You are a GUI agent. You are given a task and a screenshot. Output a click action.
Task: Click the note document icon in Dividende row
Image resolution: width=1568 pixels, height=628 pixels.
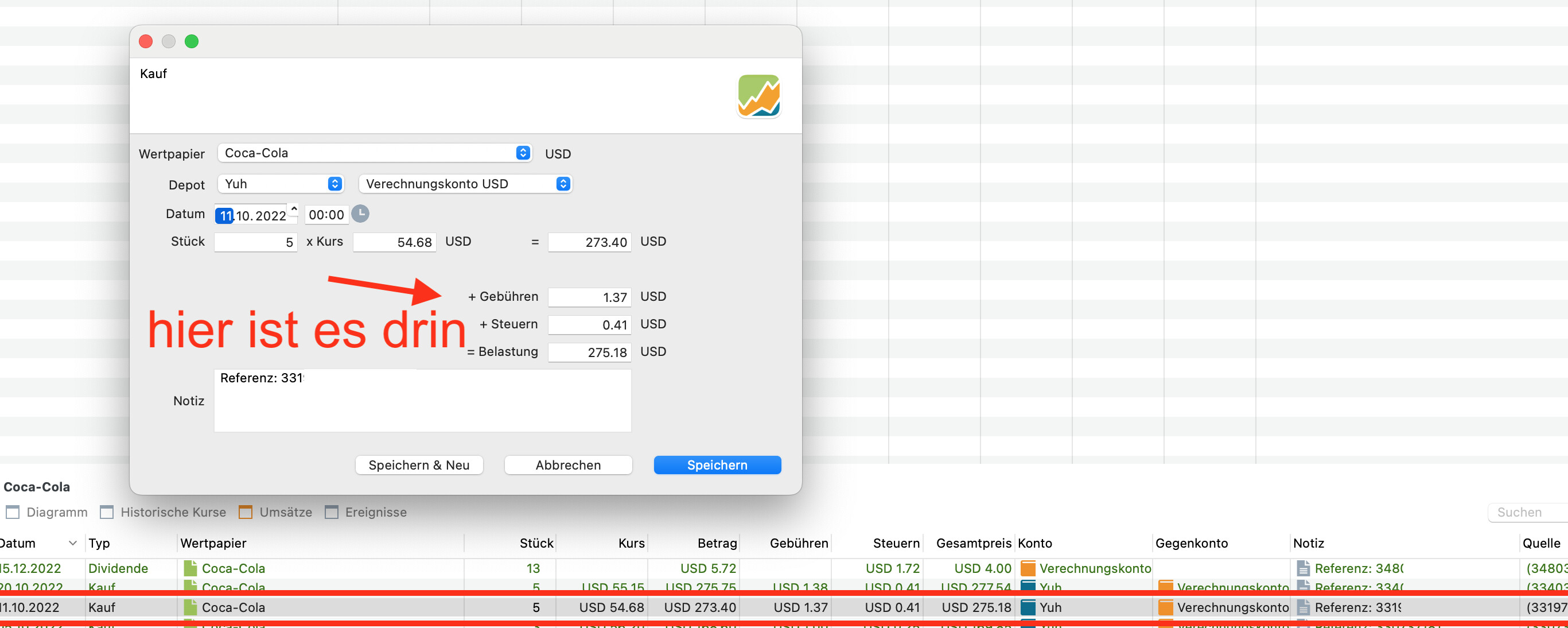click(1302, 568)
